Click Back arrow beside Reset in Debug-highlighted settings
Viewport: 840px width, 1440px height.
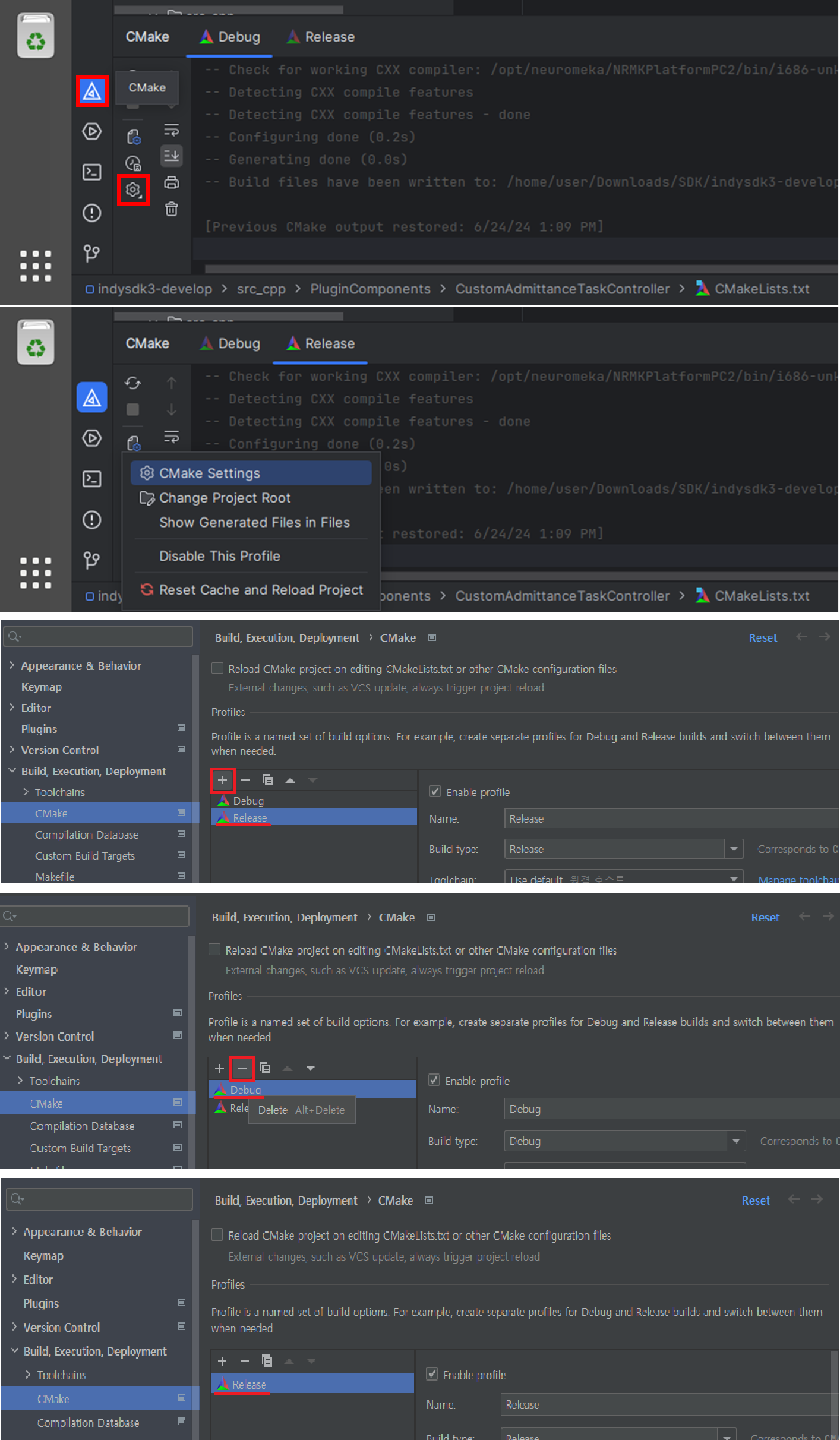click(804, 917)
